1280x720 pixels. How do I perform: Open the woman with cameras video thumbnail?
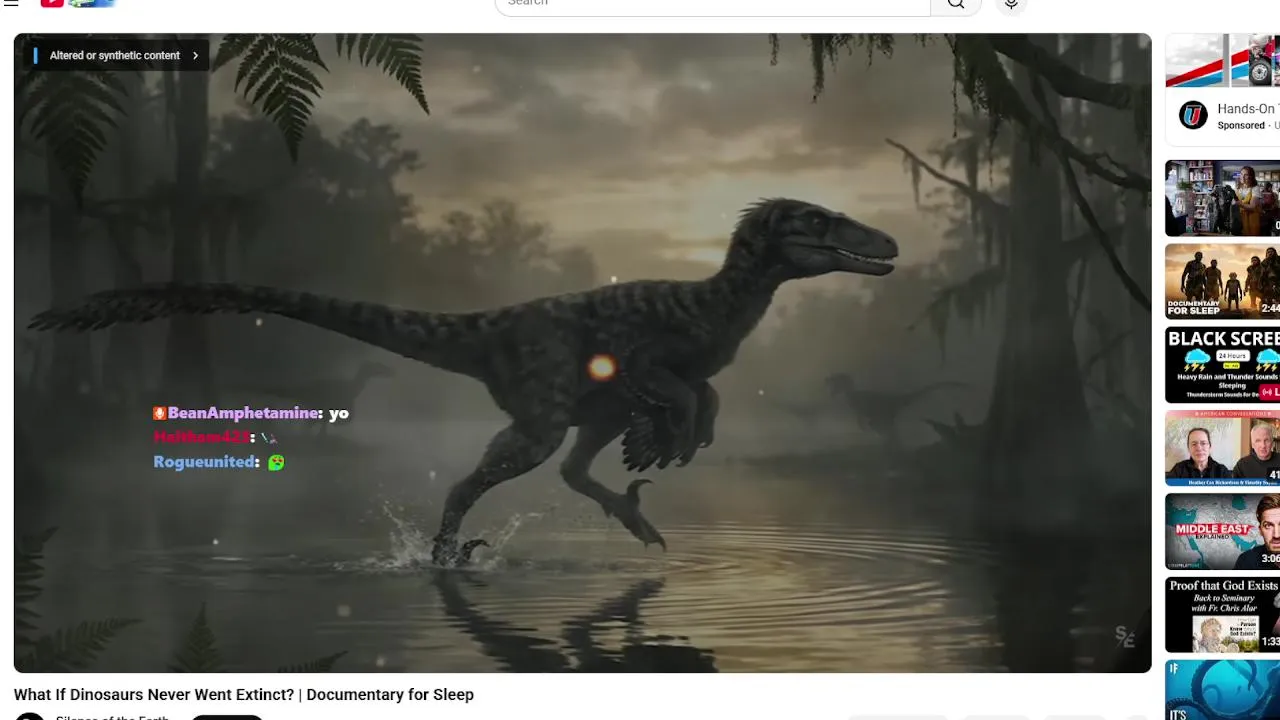pyautogui.click(x=1222, y=198)
